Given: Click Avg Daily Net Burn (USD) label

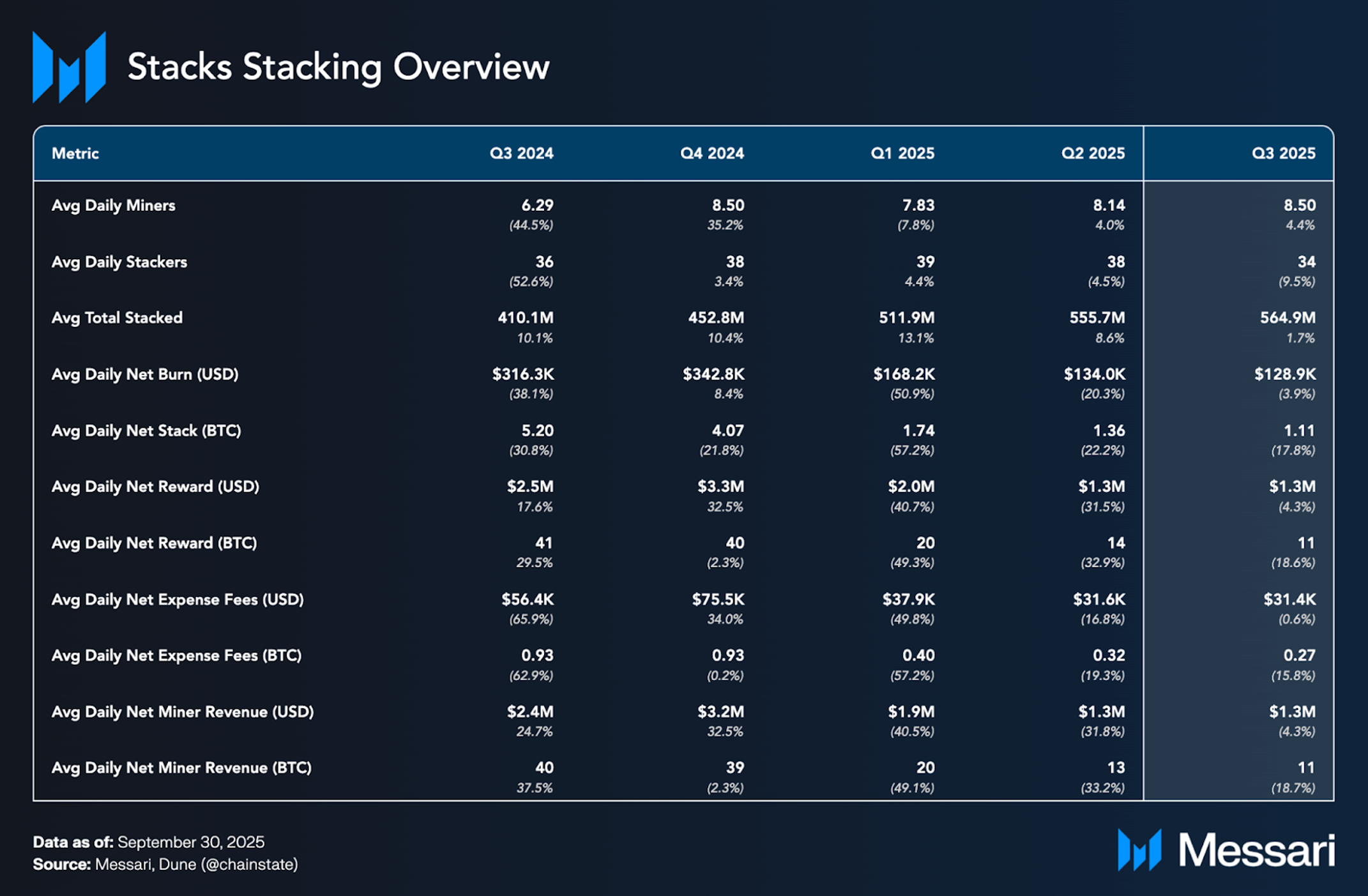Looking at the screenshot, I should pyautogui.click(x=144, y=374).
